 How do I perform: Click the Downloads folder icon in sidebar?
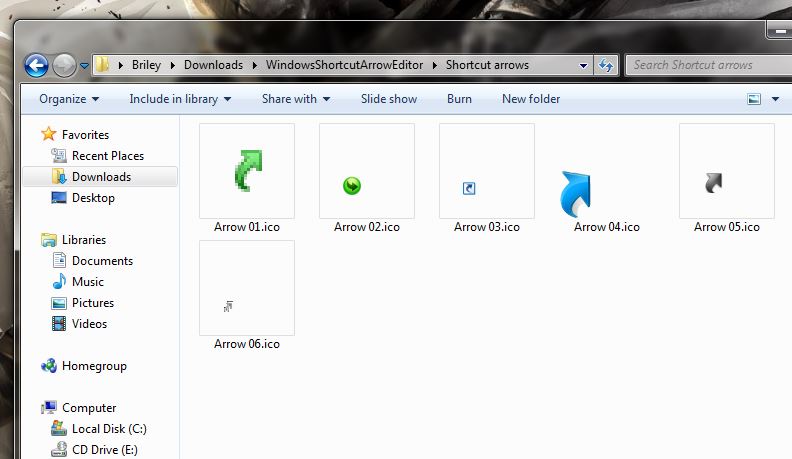pos(59,176)
